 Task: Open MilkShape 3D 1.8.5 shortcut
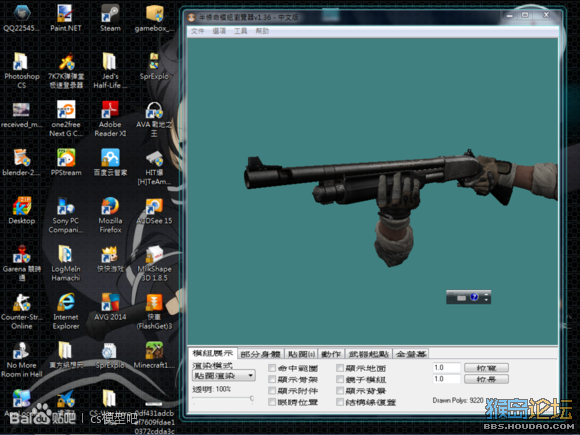tap(154, 263)
